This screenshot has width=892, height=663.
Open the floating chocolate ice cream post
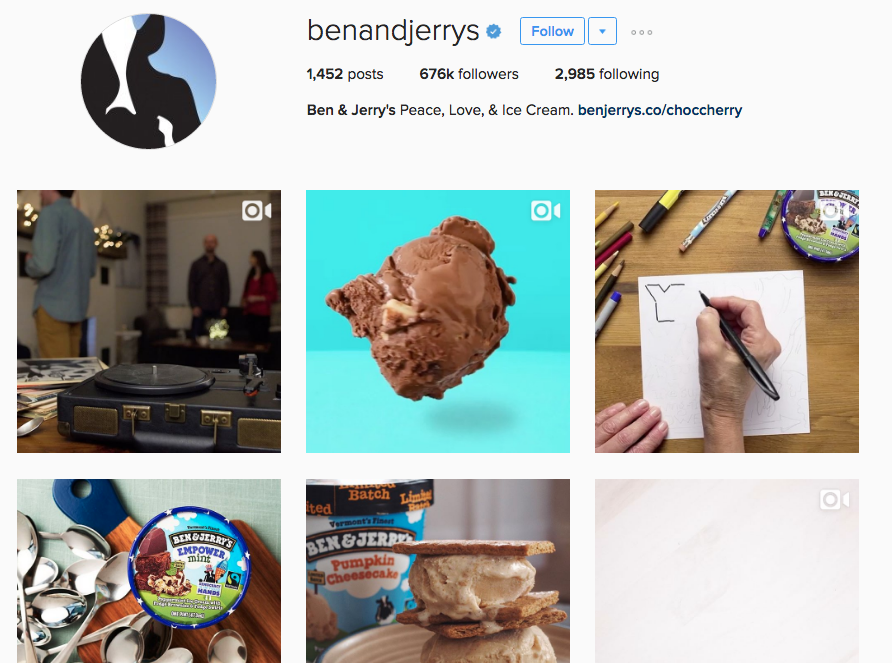click(x=438, y=322)
